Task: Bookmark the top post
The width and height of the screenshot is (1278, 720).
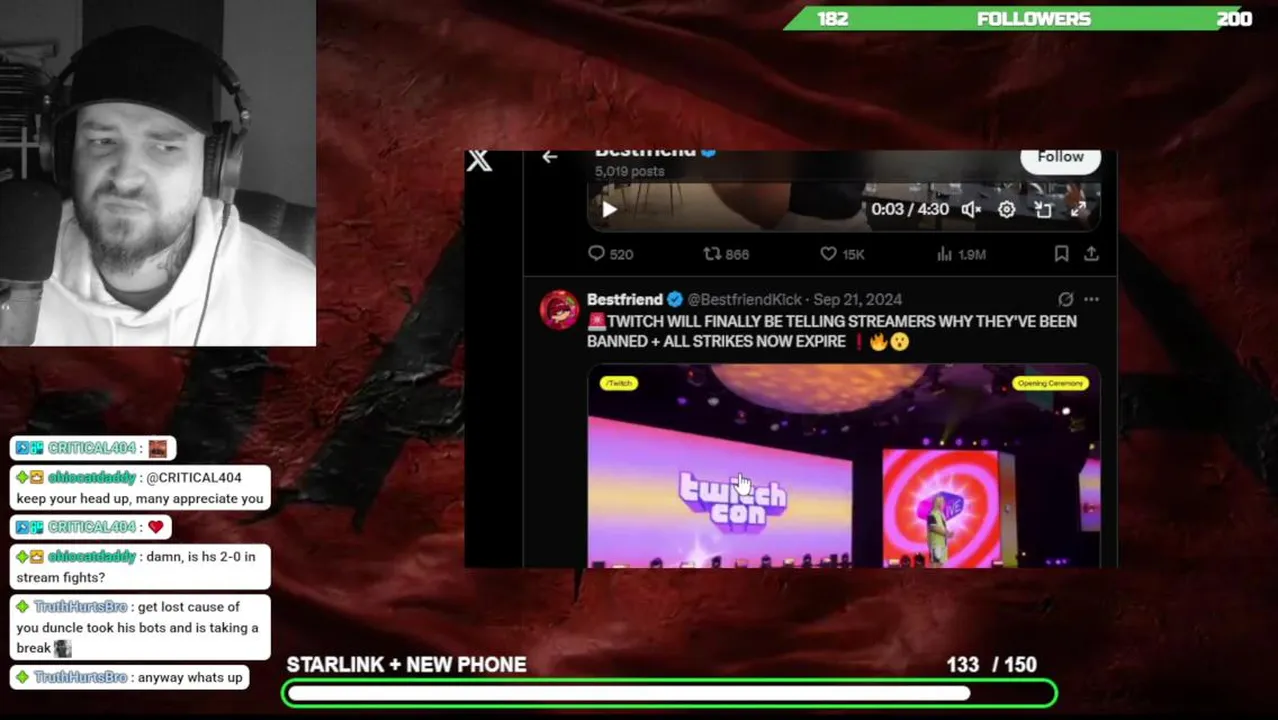Action: [x=1061, y=254]
